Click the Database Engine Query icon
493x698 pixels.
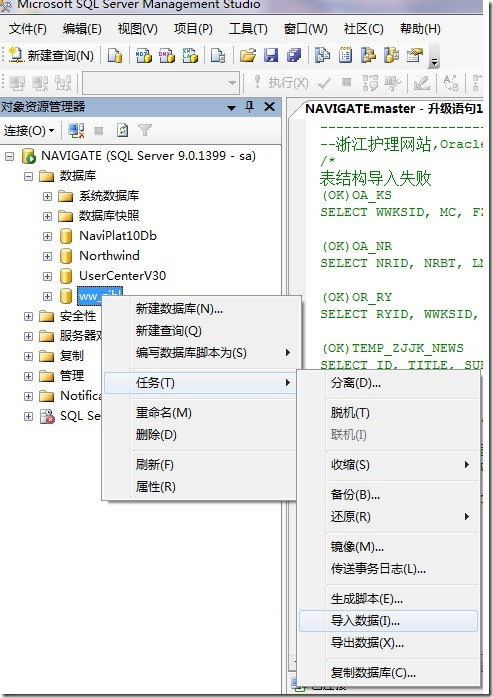click(115, 56)
